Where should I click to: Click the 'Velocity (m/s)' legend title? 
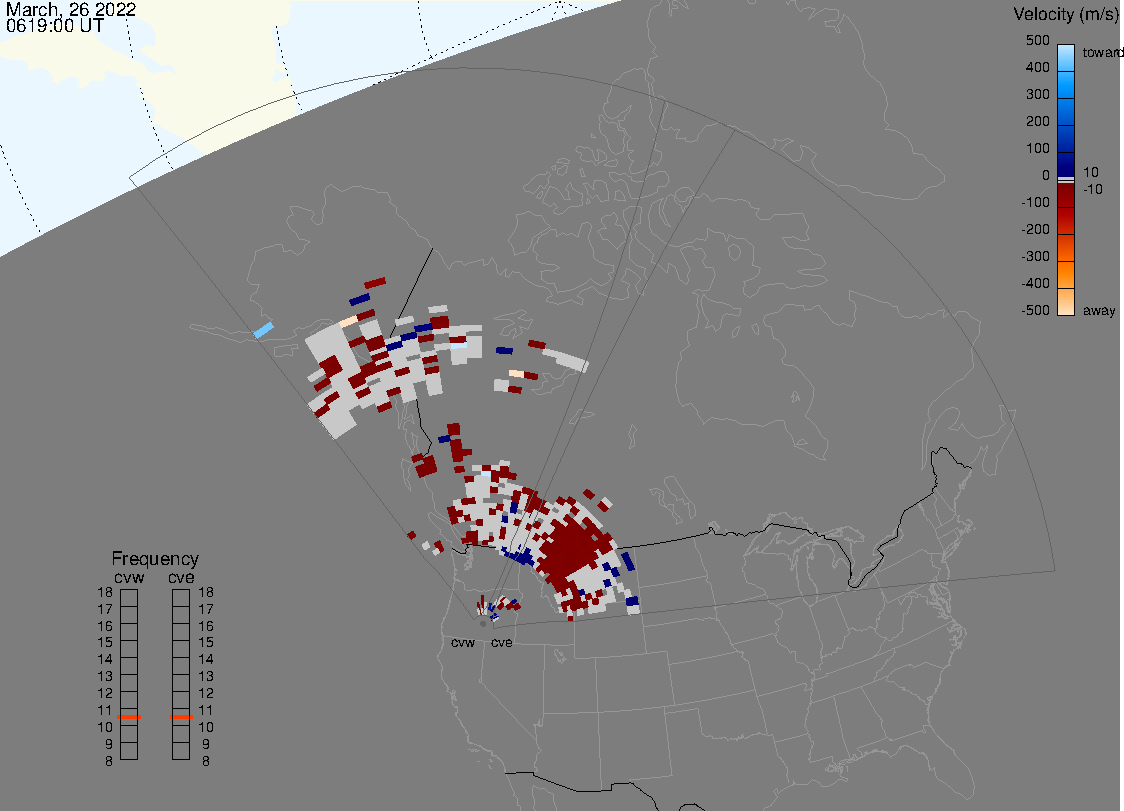tap(1064, 14)
